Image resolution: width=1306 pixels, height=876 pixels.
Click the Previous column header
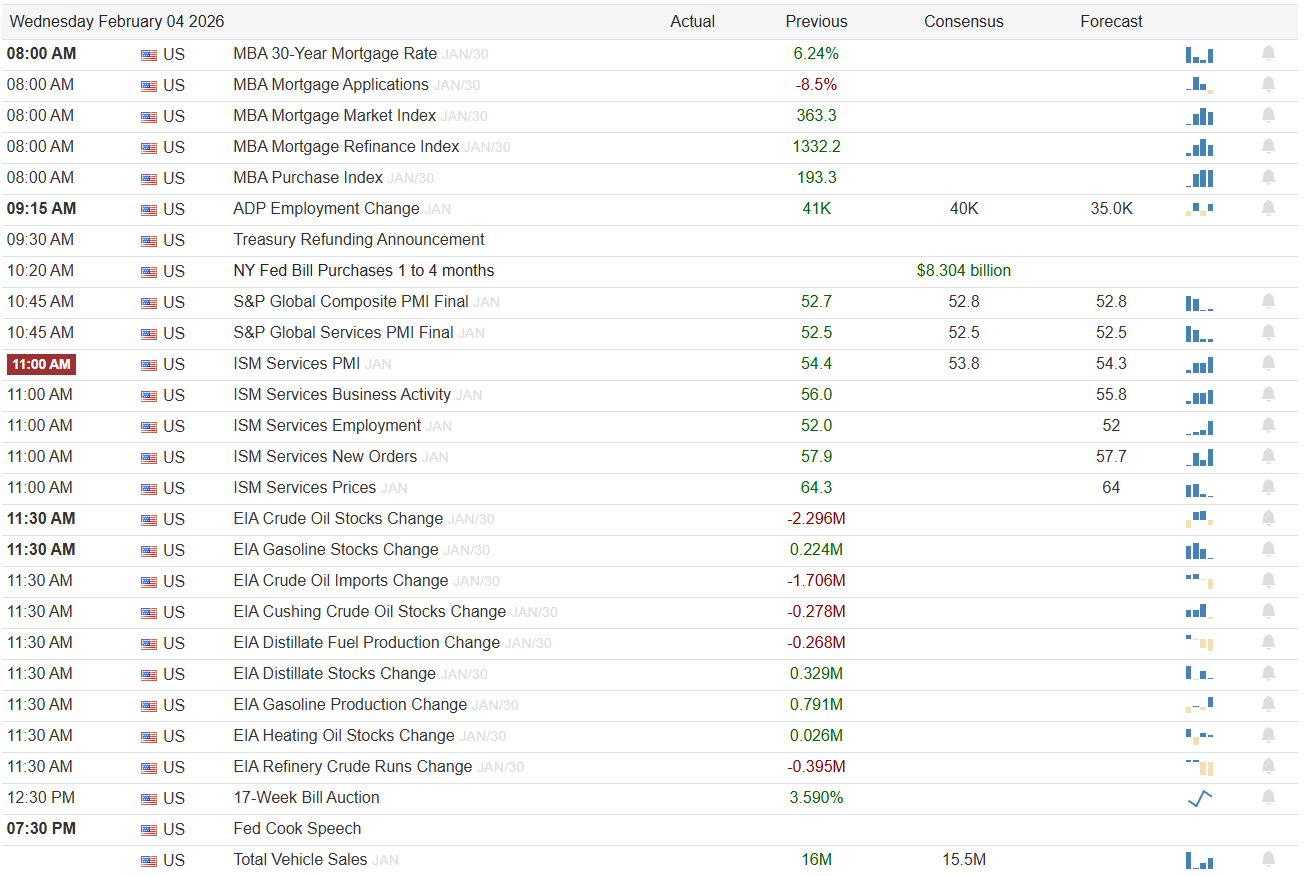click(816, 21)
